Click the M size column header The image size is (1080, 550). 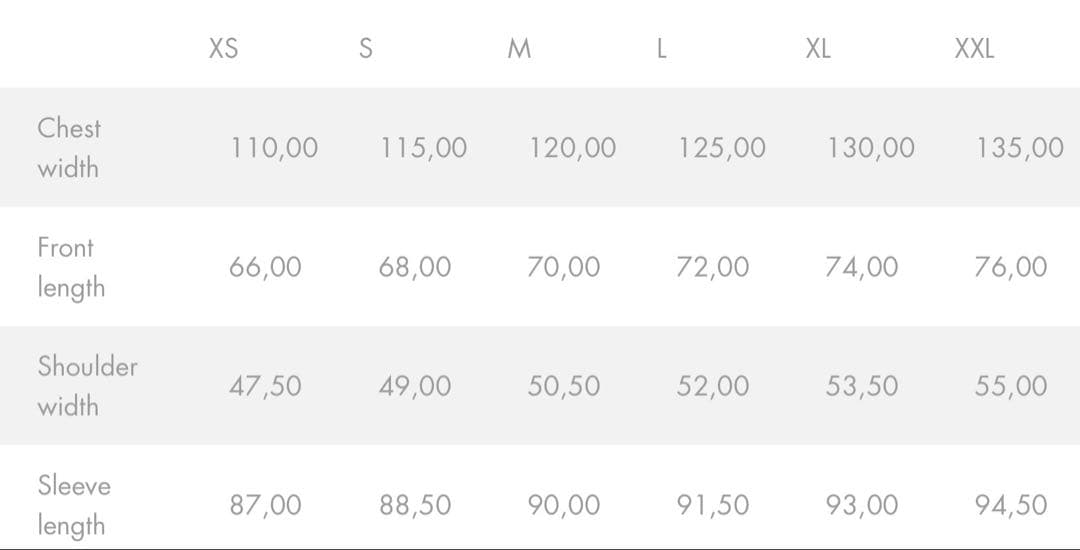(x=519, y=49)
